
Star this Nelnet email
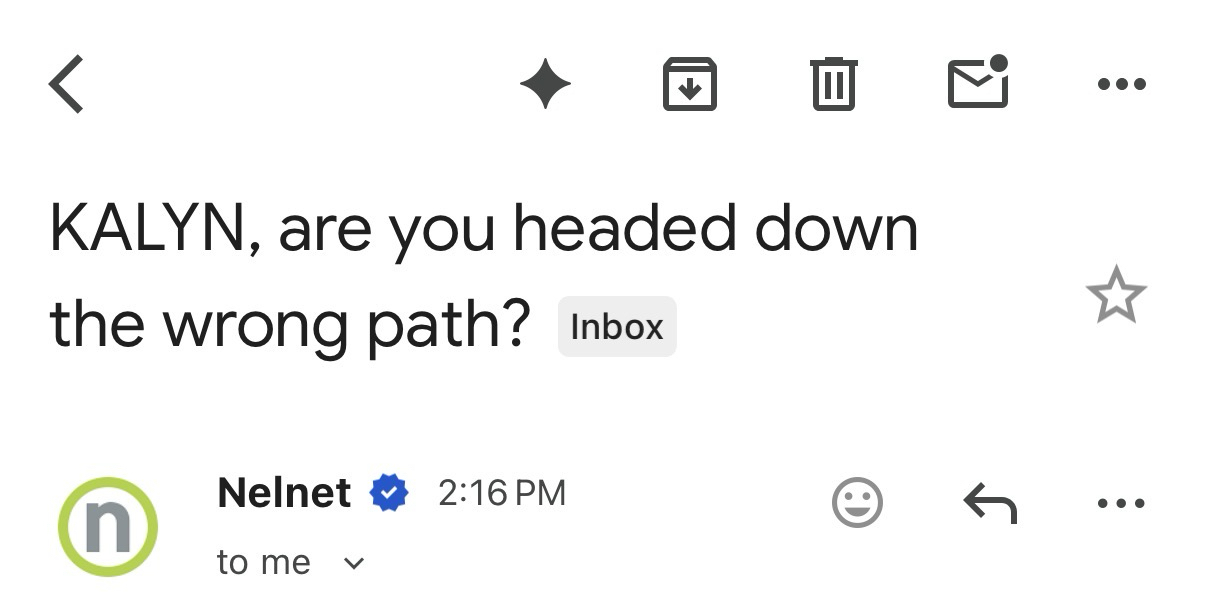1115,295
